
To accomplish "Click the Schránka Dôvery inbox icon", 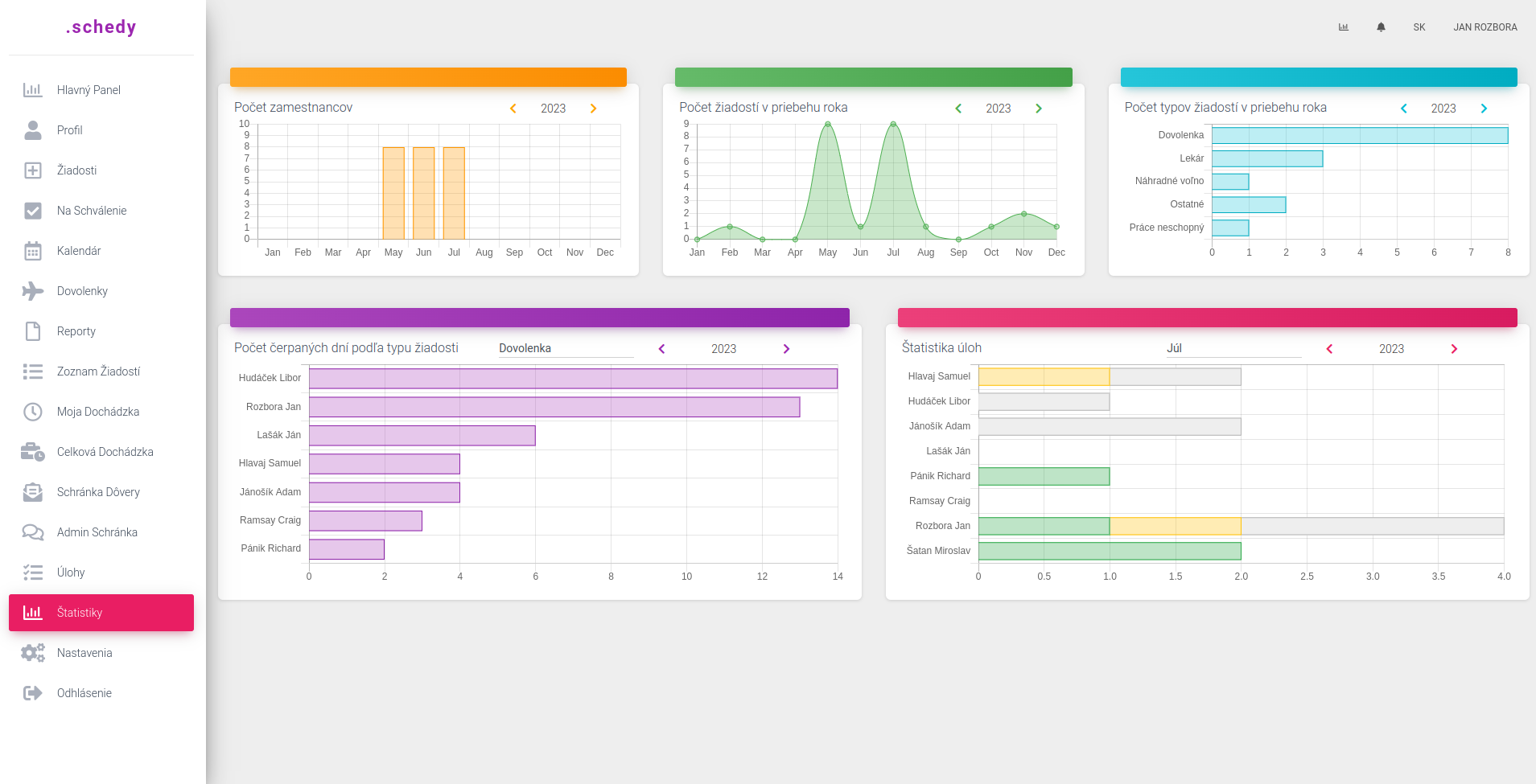I will pos(33,492).
